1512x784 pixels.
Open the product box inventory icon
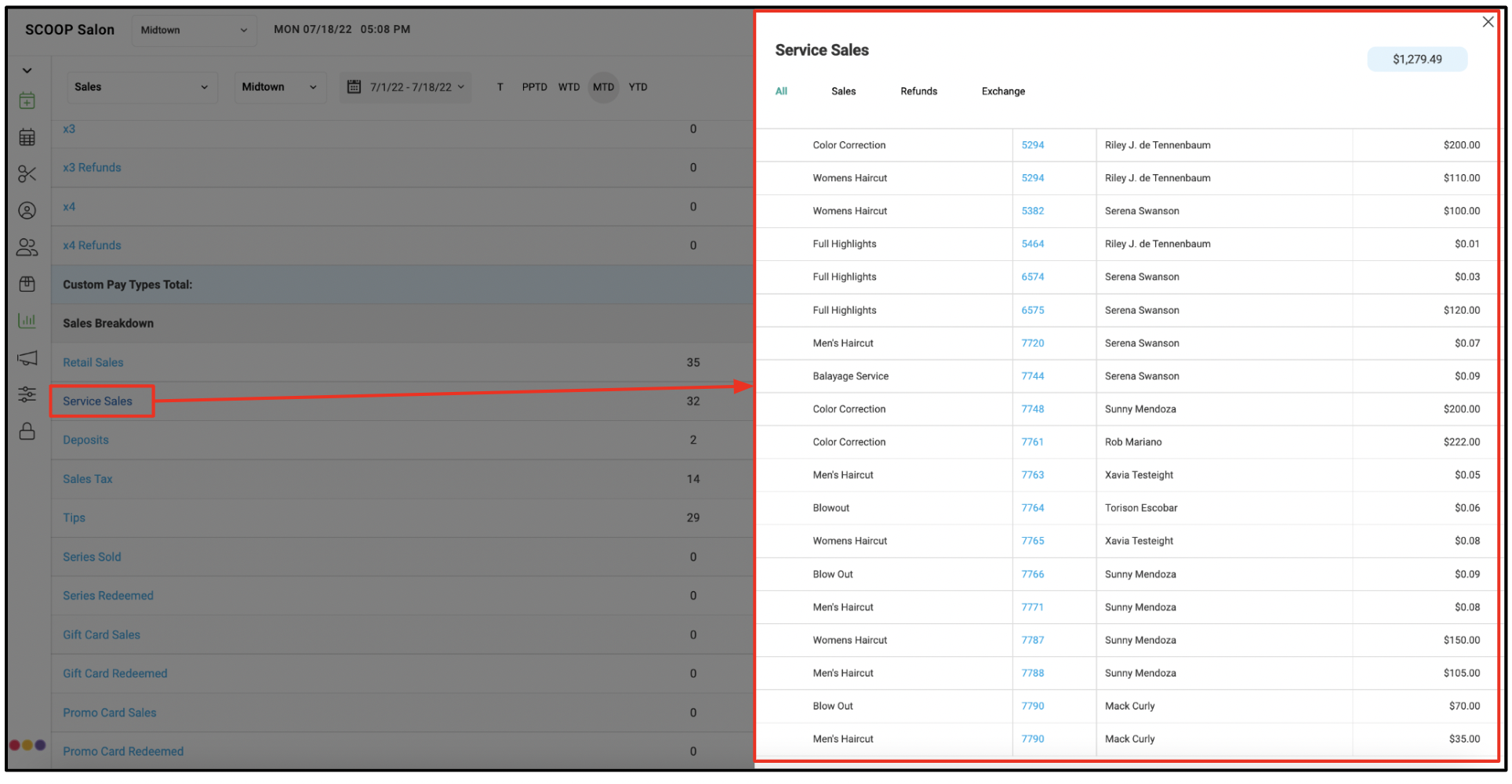[x=27, y=284]
